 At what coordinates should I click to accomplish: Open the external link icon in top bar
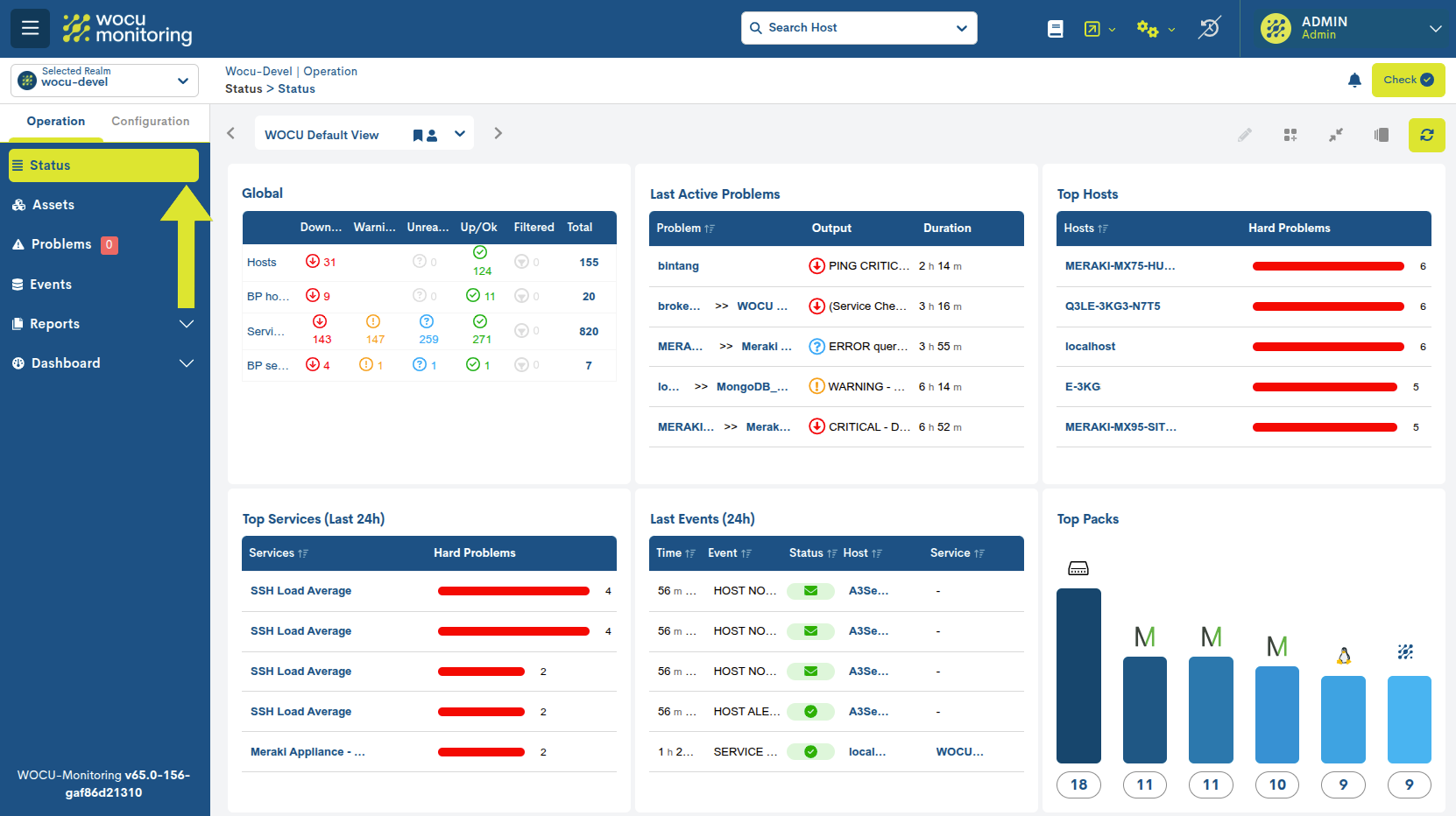1092,28
